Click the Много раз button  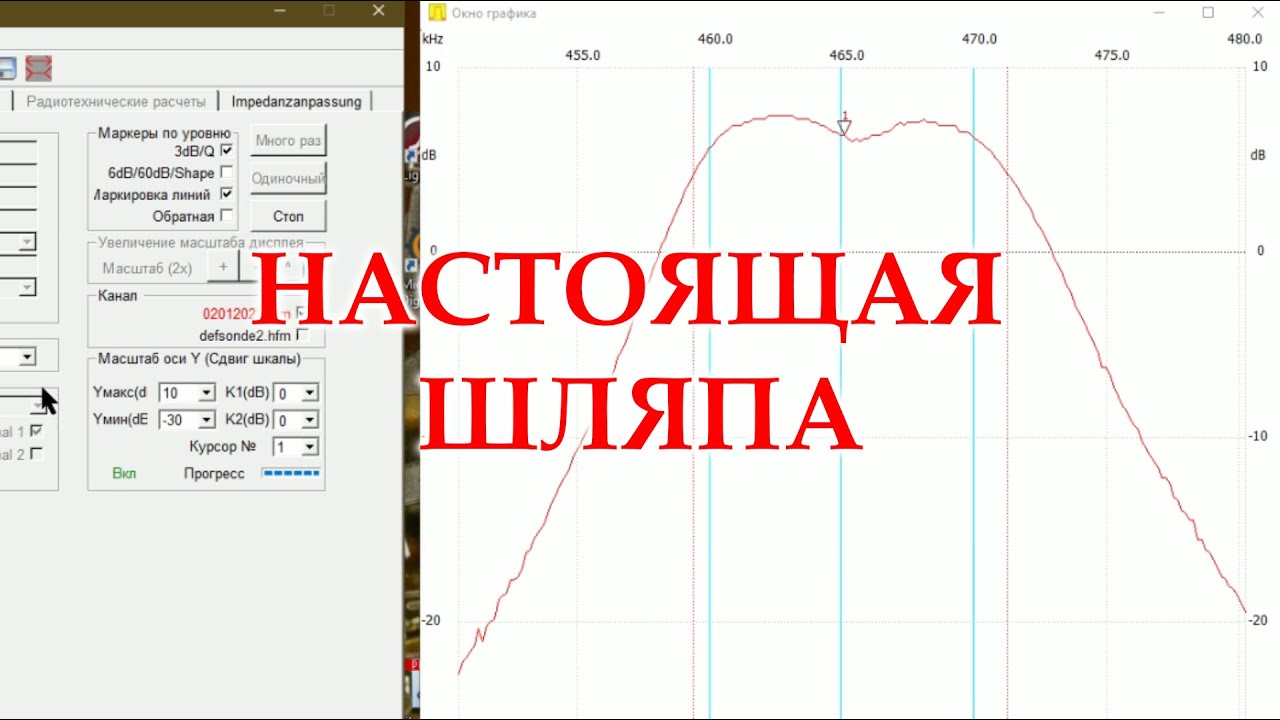point(288,141)
